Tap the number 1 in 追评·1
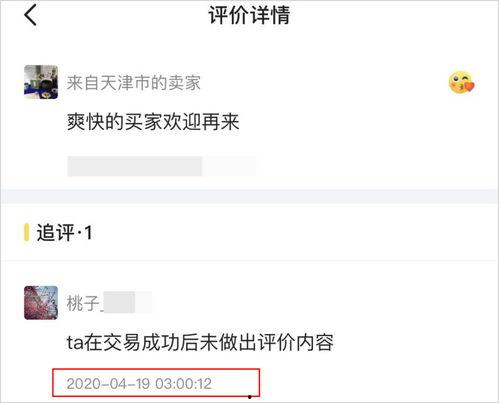Screen dimensions: 499x403 [88, 232]
